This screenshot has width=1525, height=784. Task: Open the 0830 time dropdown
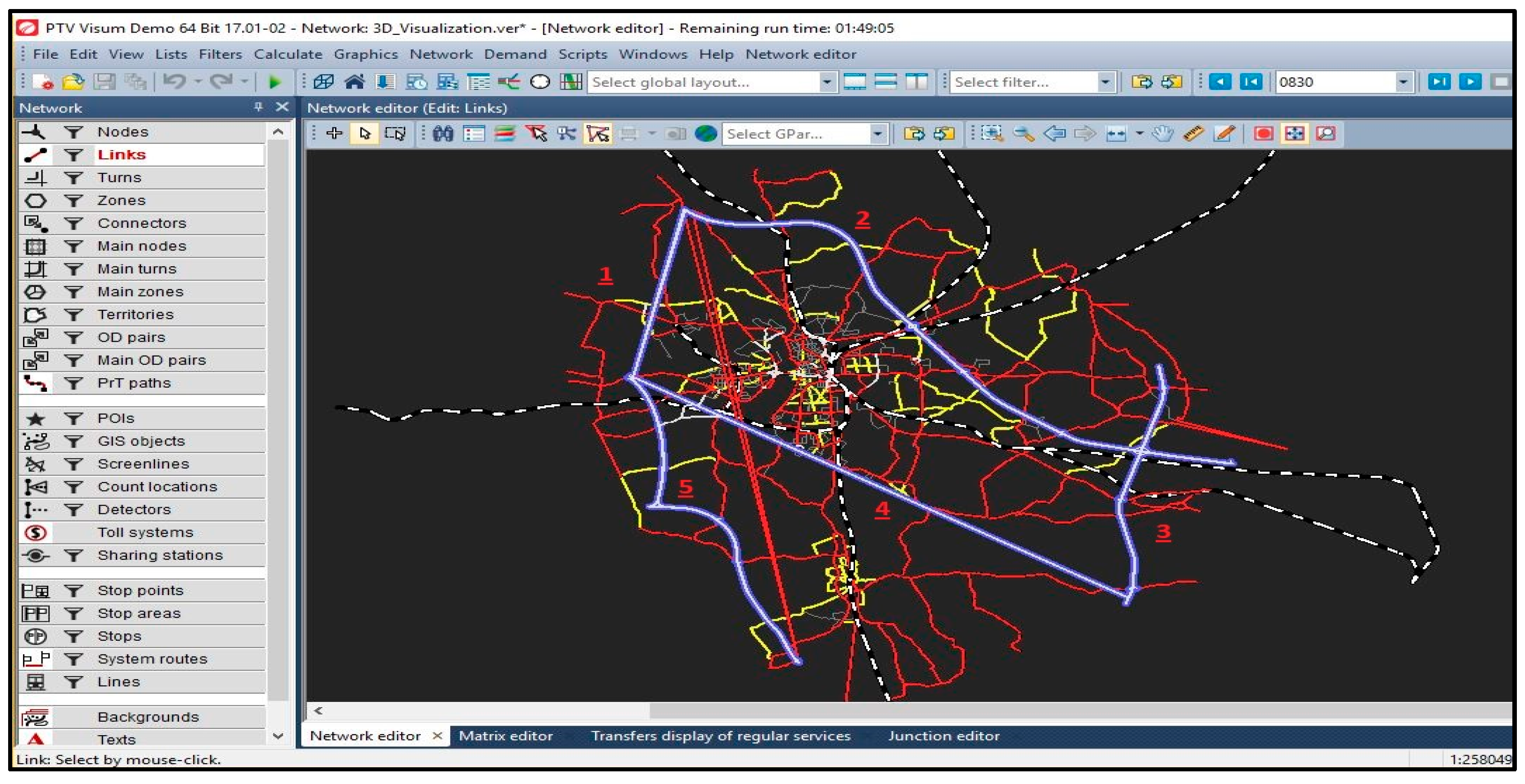1402,82
